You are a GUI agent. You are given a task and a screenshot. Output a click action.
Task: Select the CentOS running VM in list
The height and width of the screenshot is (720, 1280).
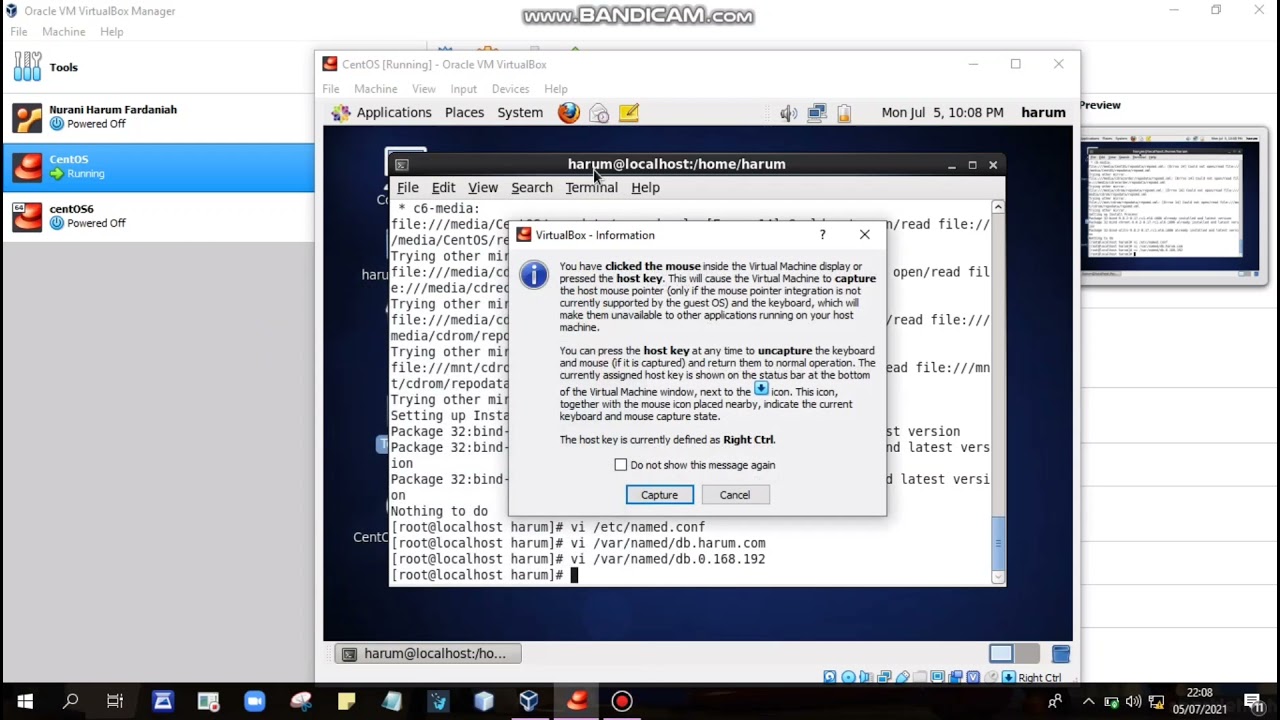(158, 167)
